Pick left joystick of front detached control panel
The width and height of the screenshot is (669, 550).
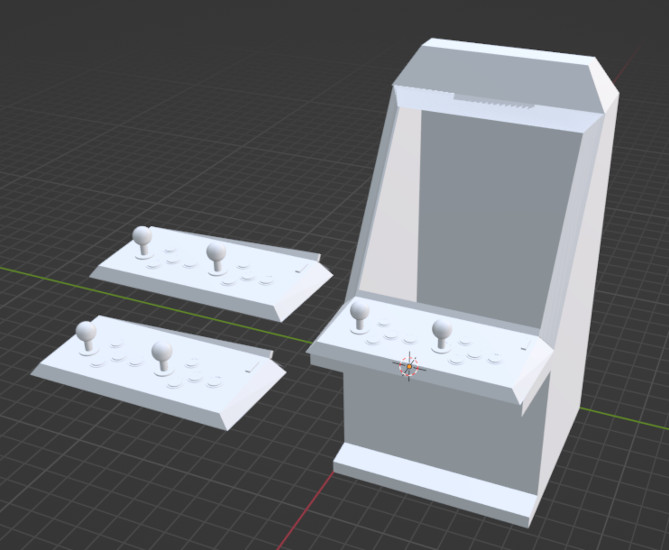[x=88, y=333]
